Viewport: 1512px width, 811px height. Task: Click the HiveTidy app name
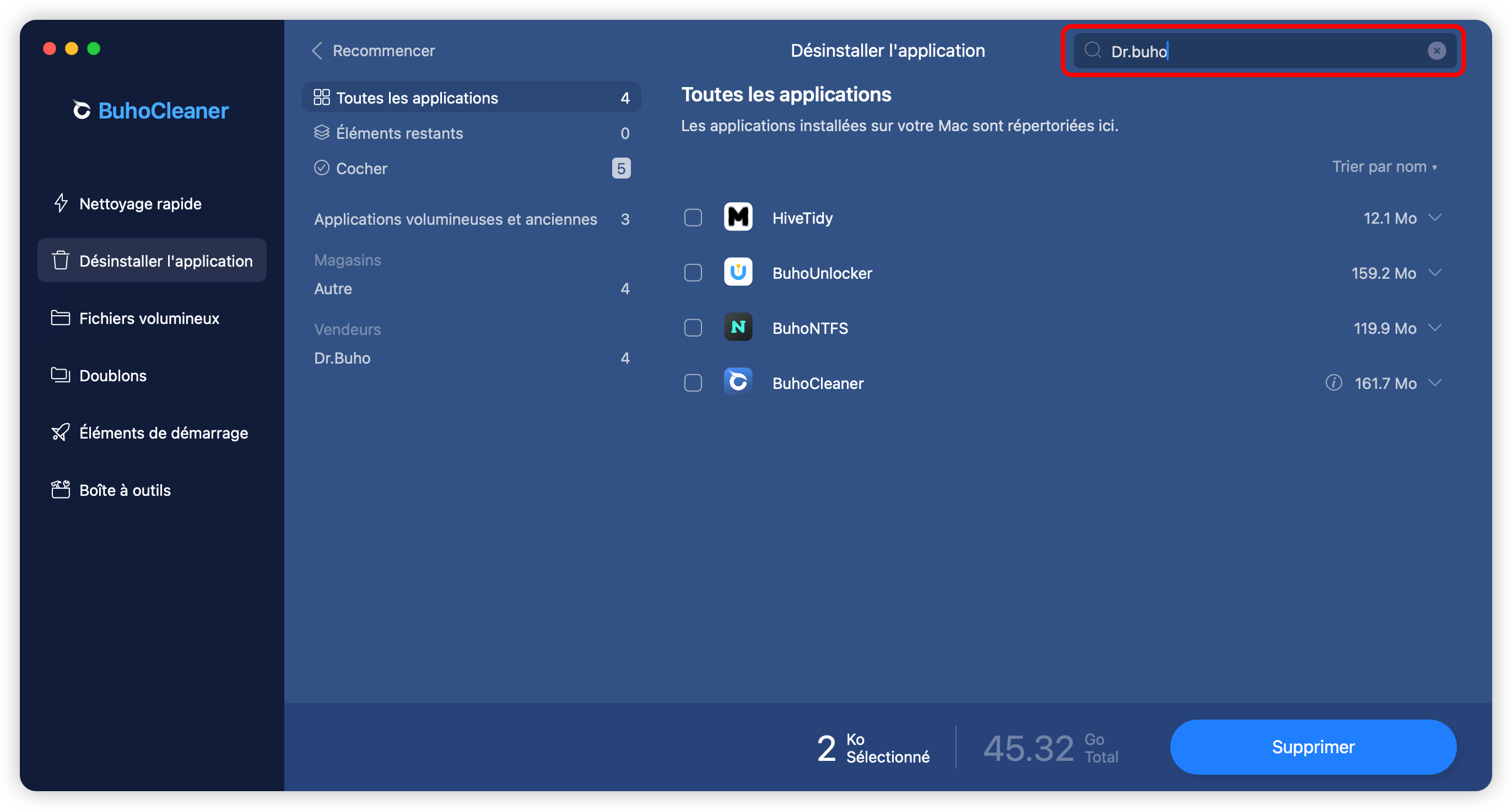[x=802, y=218]
